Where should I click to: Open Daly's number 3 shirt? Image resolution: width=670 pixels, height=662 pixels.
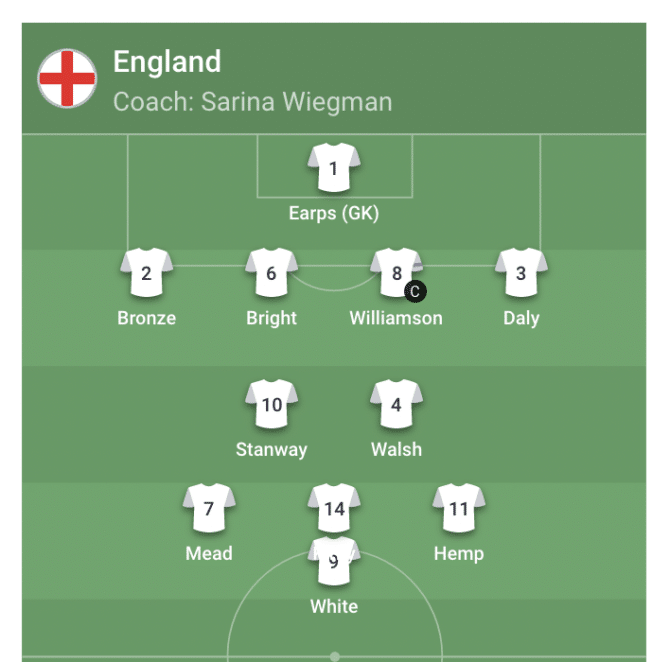point(521,272)
